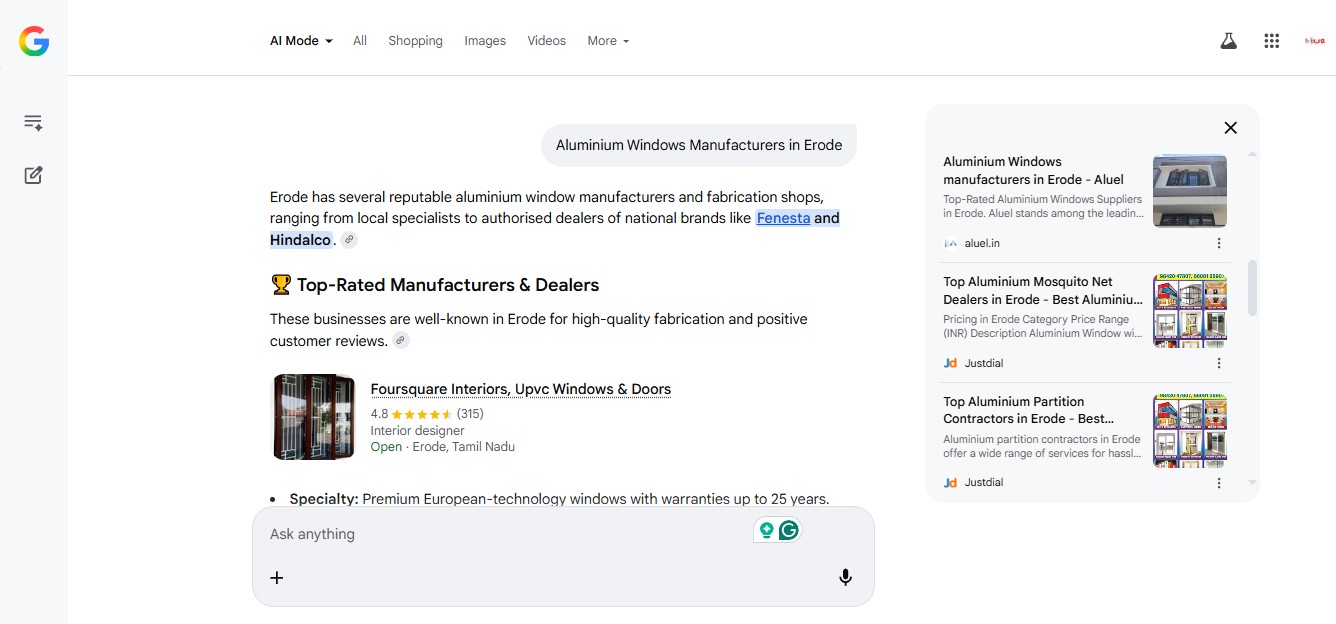The image size is (1336, 624).
Task: Expand the AI Mode dropdown
Action: click(301, 41)
